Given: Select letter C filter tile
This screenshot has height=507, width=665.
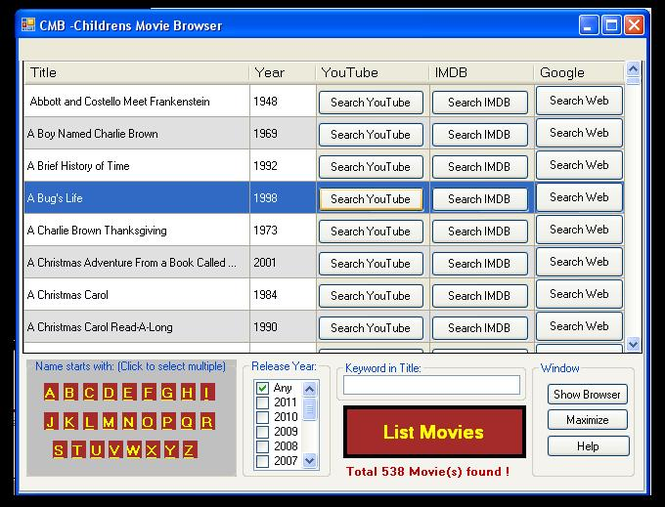Looking at the screenshot, I should click(x=89, y=392).
